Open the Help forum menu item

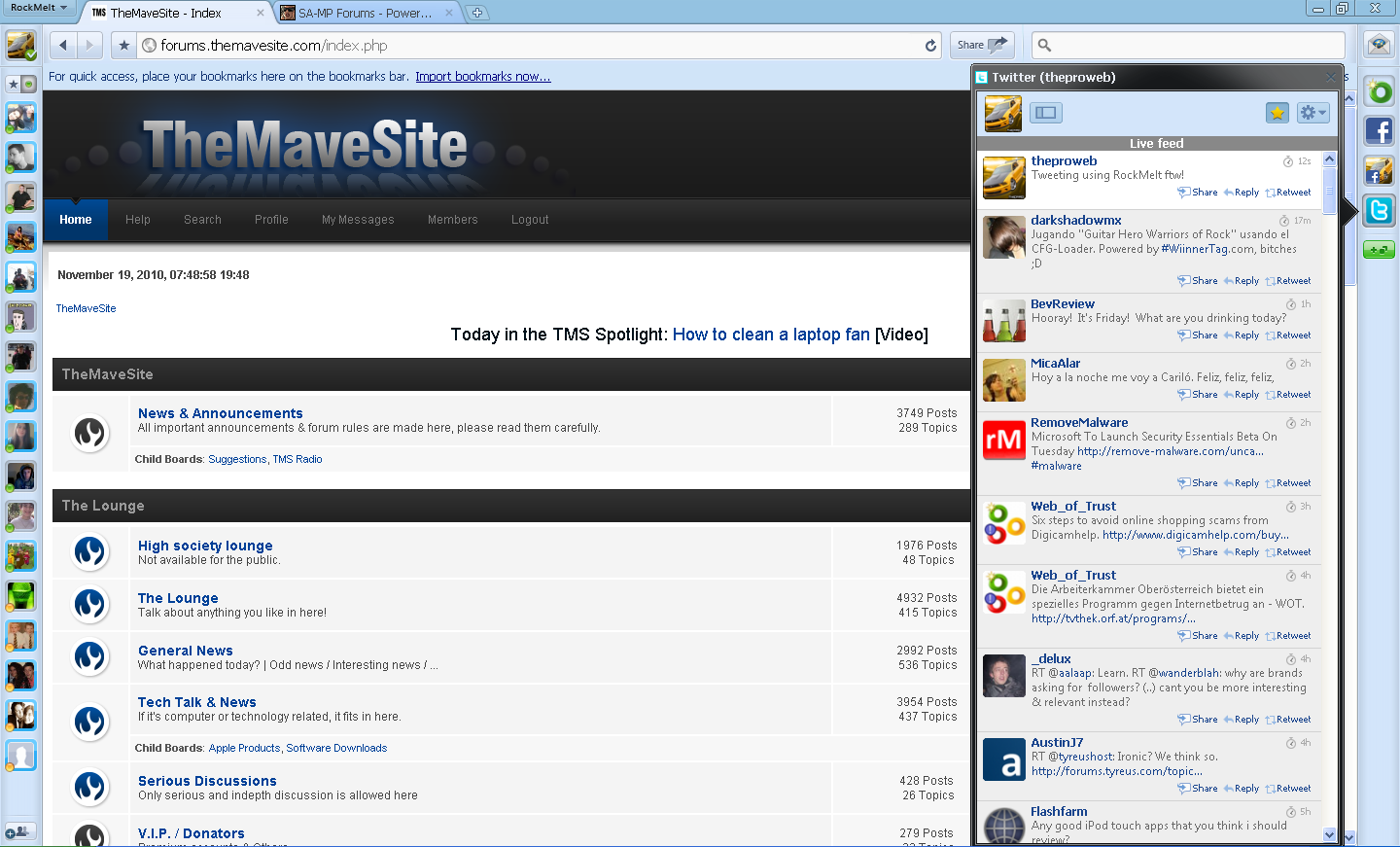click(138, 220)
